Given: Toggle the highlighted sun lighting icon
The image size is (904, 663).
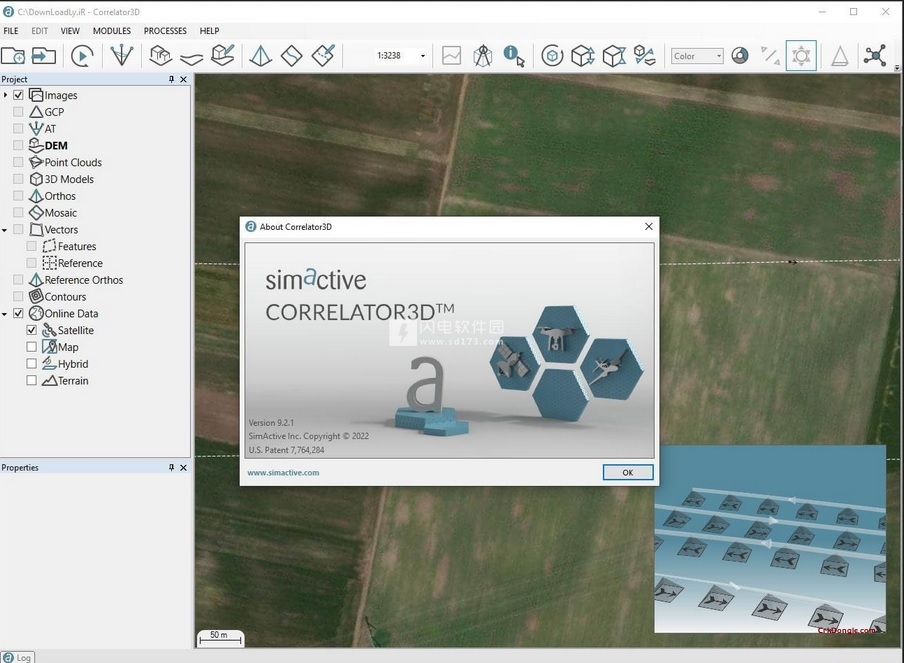Looking at the screenshot, I should tap(801, 56).
